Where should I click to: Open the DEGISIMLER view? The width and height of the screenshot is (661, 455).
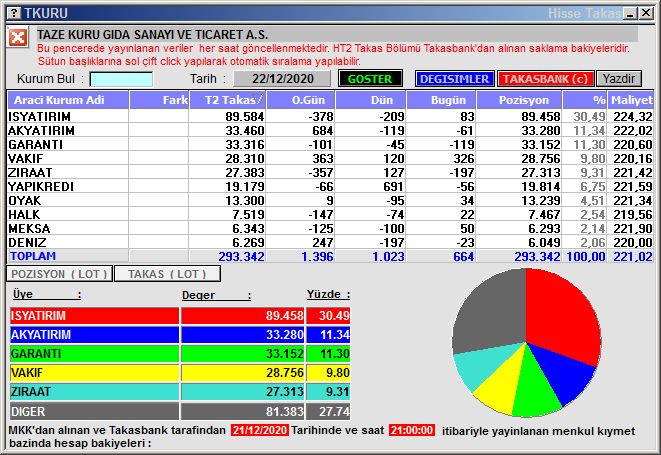[x=454, y=79]
